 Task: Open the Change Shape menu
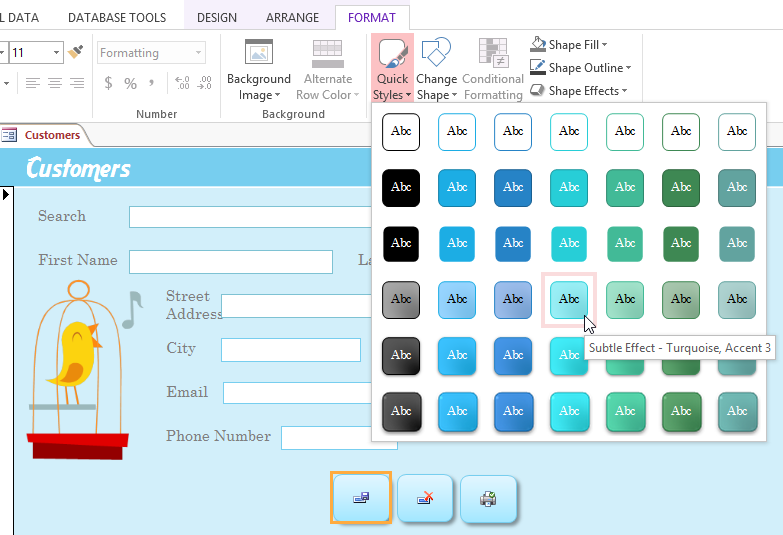pyautogui.click(x=436, y=68)
